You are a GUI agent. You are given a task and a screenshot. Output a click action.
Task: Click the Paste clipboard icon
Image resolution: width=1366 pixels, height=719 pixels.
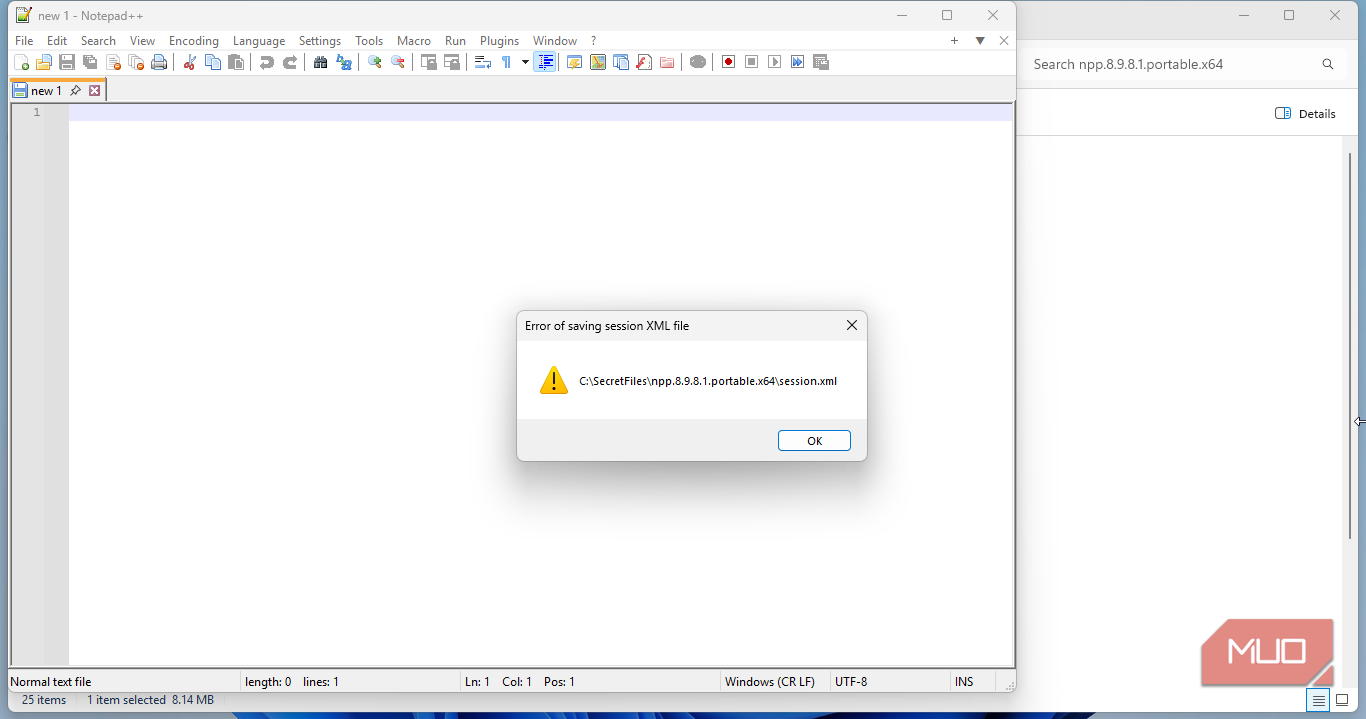236,62
